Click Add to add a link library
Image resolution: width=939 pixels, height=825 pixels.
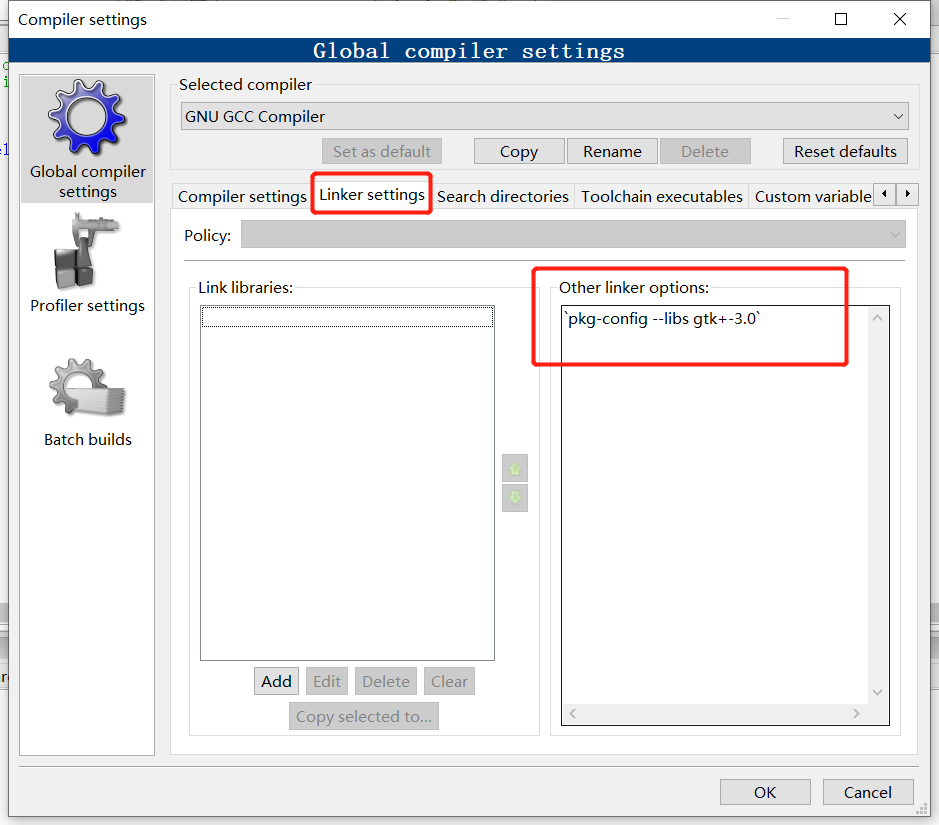[x=276, y=680]
